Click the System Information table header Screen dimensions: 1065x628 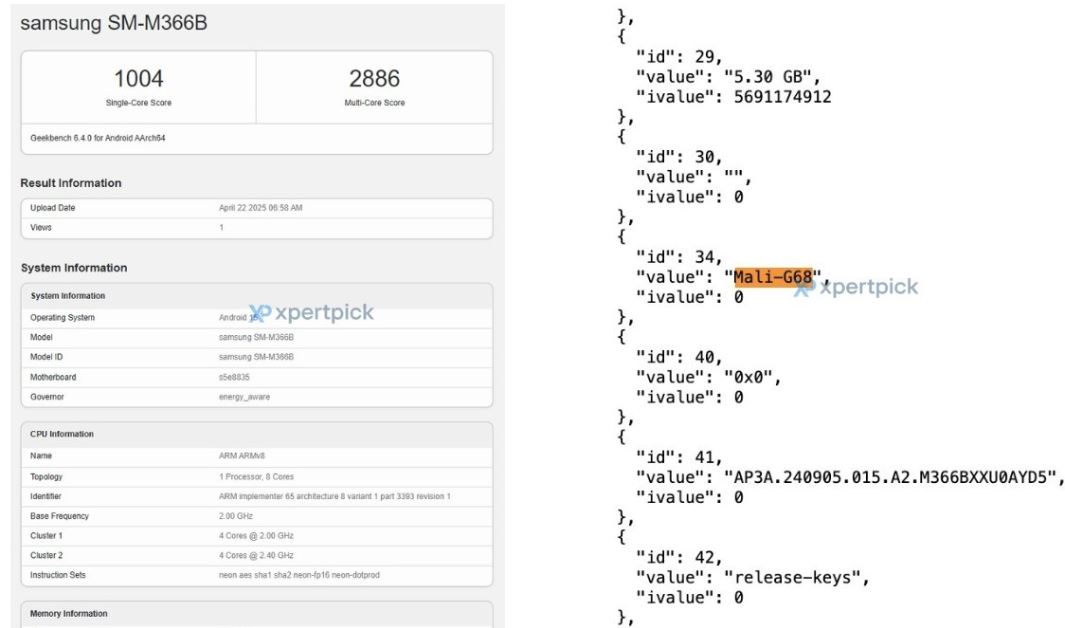click(257, 296)
